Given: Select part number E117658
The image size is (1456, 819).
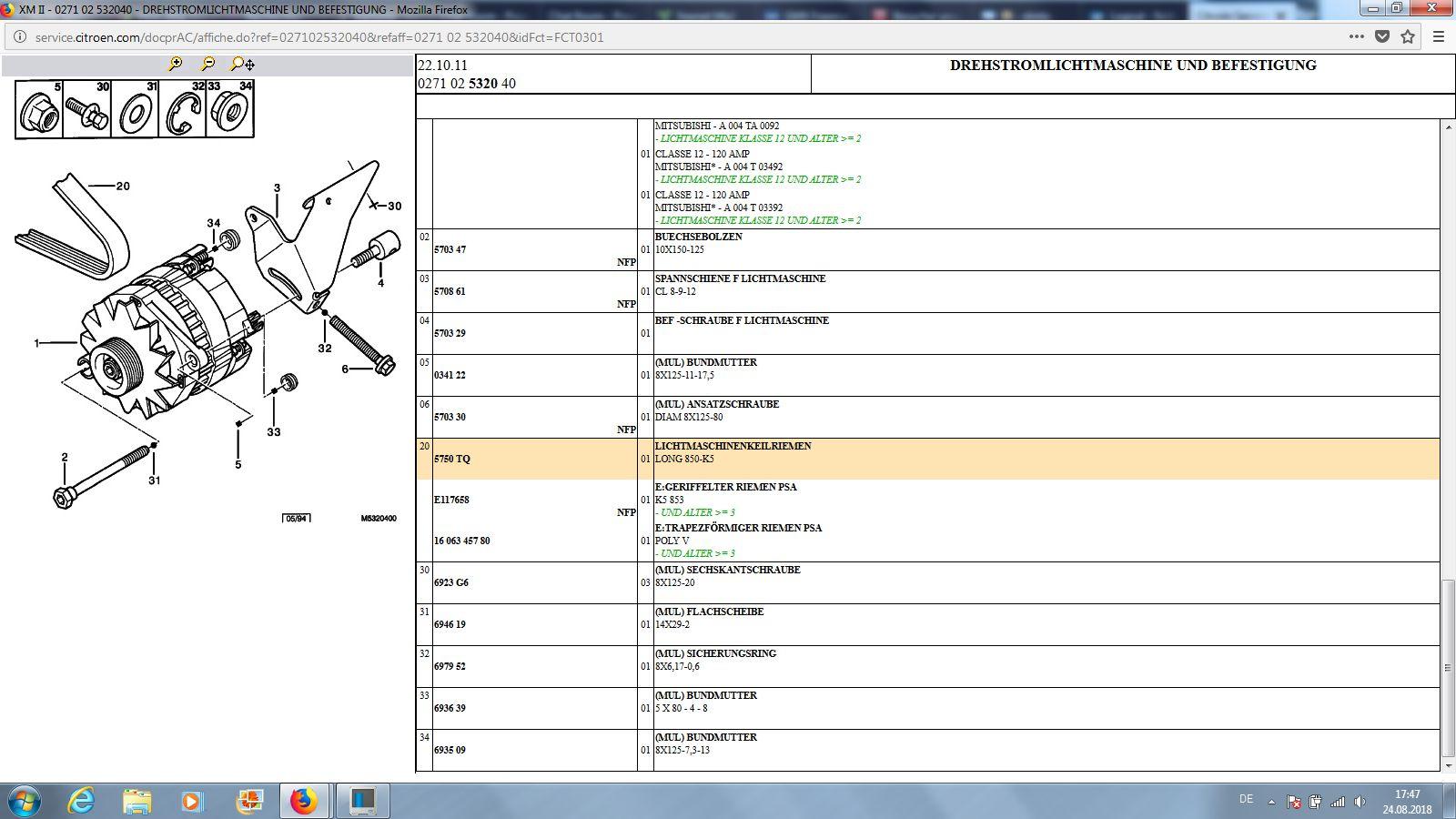Looking at the screenshot, I should pos(451,500).
